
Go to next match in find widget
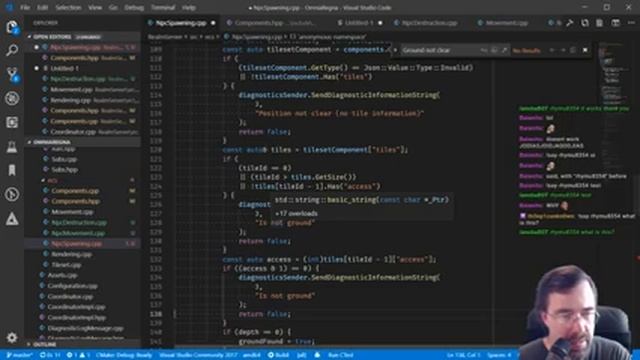click(563, 50)
